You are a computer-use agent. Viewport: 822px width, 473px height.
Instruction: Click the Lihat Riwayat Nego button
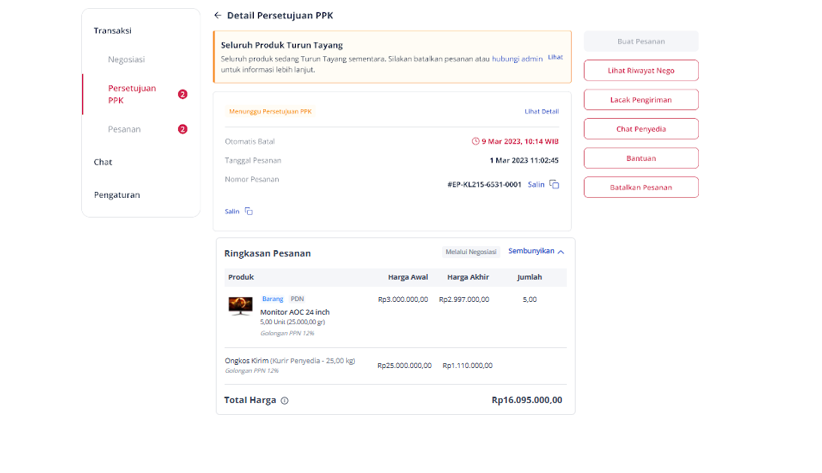click(x=641, y=70)
